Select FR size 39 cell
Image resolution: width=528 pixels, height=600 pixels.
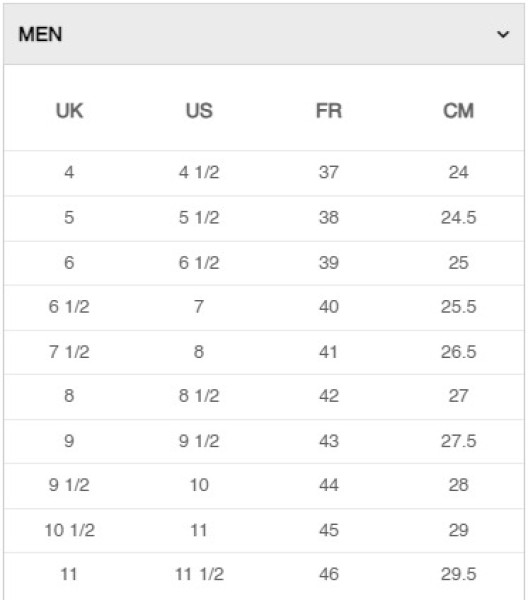point(329,262)
